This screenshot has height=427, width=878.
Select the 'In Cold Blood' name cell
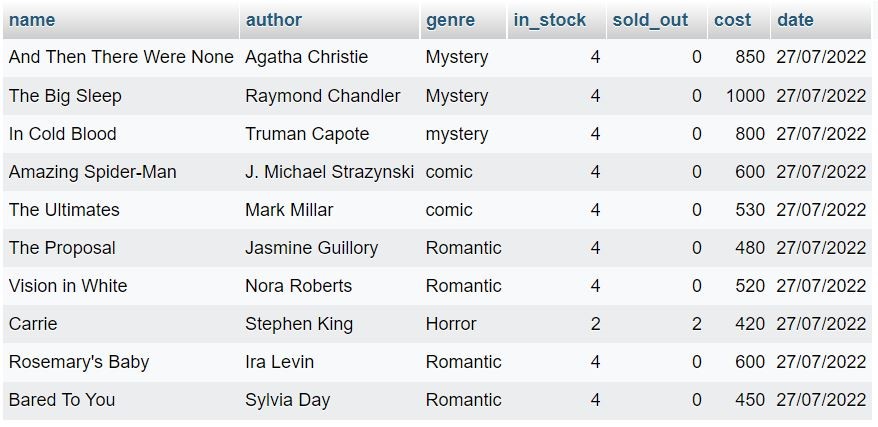pos(63,134)
